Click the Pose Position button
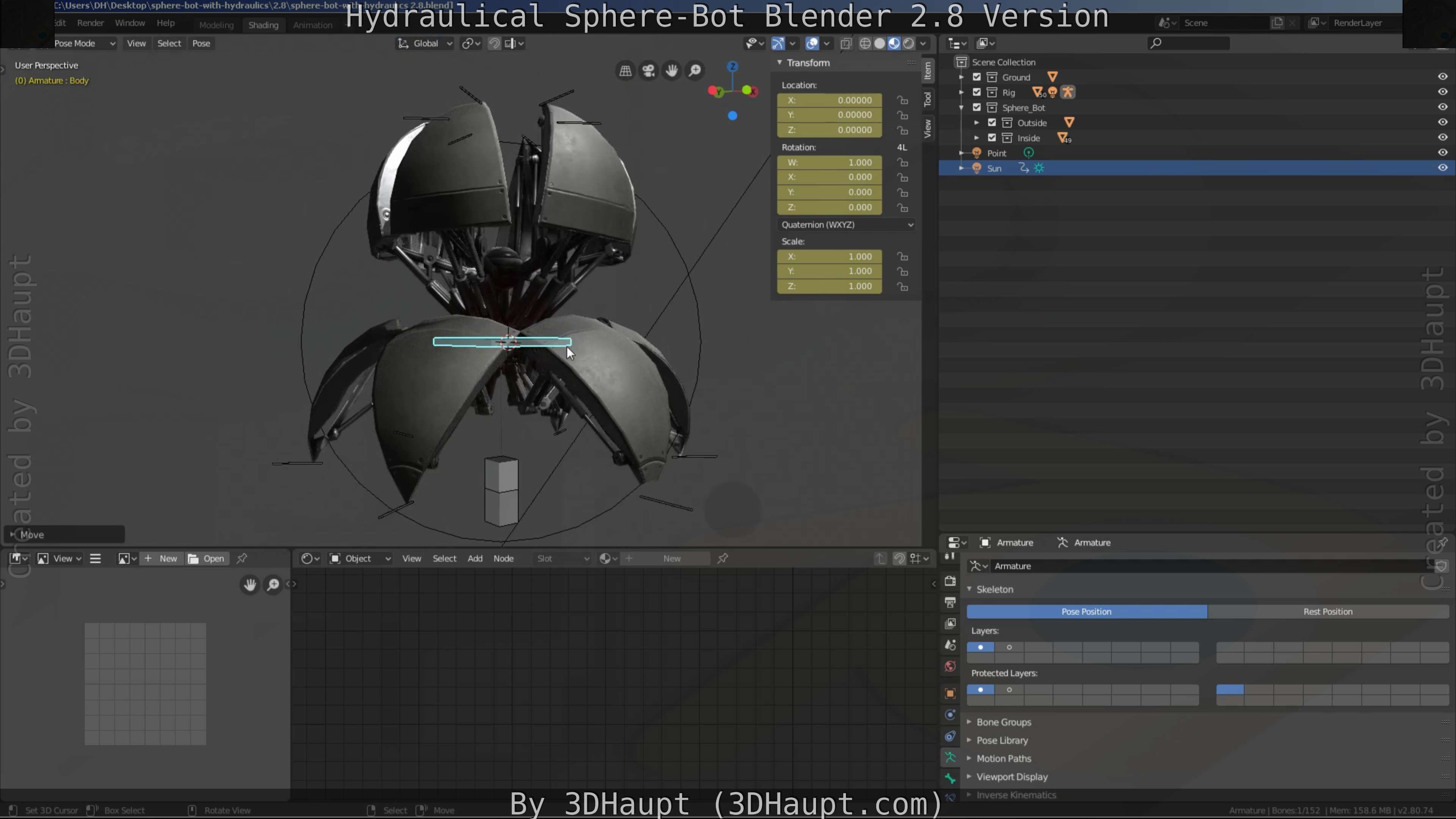The width and height of the screenshot is (1456, 819). point(1086,612)
